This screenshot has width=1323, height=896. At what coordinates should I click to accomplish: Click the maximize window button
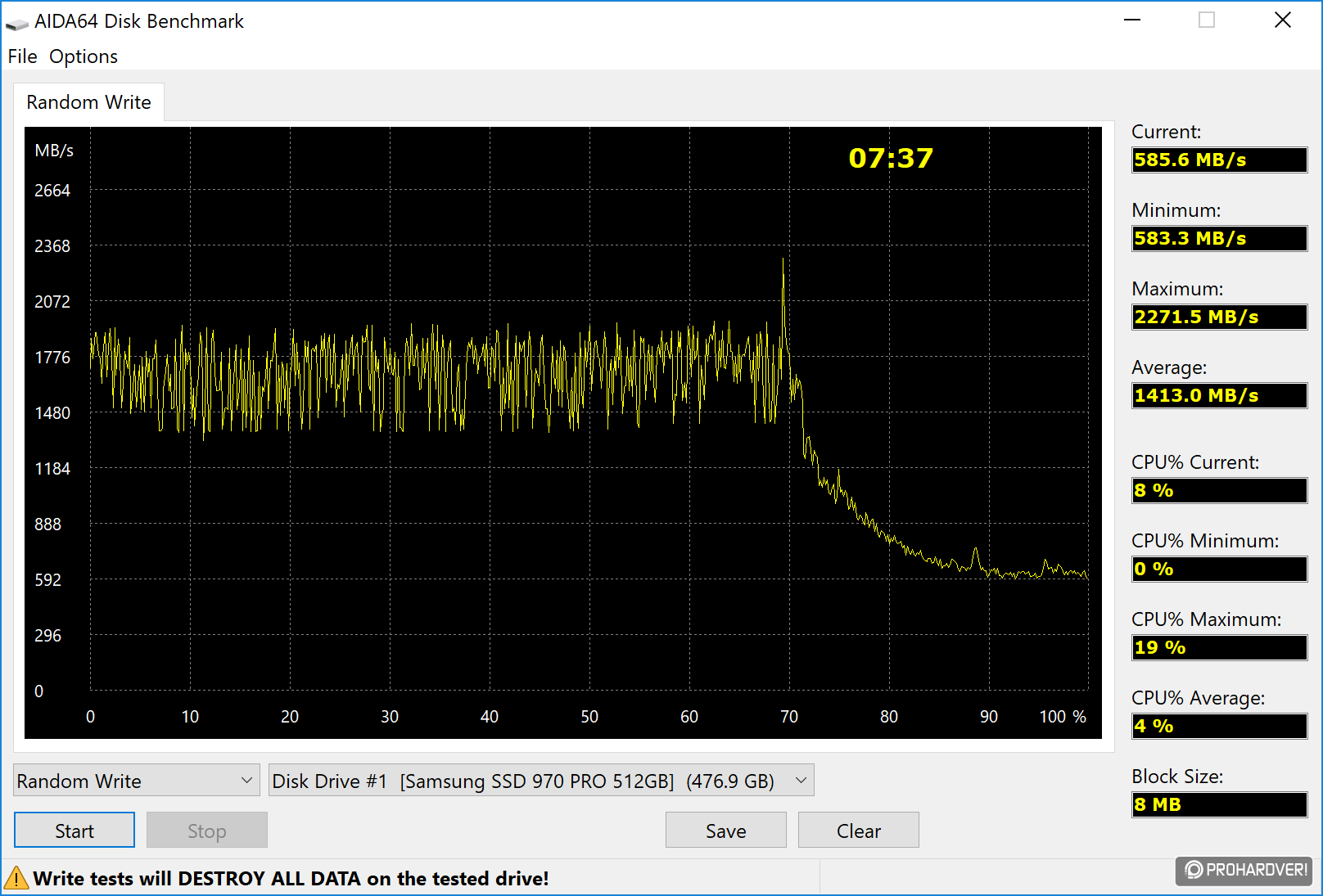pyautogui.click(x=1207, y=20)
